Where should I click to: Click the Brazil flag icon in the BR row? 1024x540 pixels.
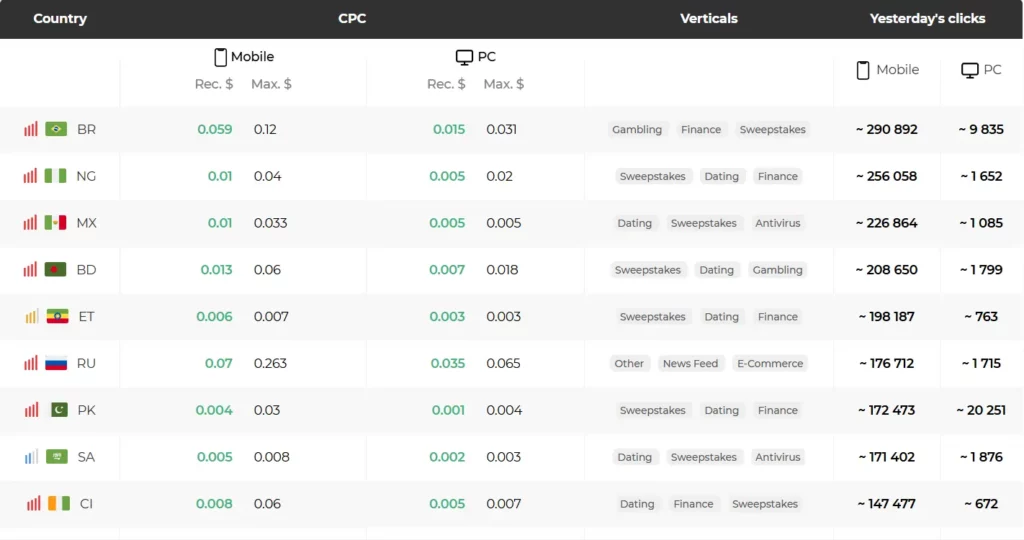tap(56, 129)
